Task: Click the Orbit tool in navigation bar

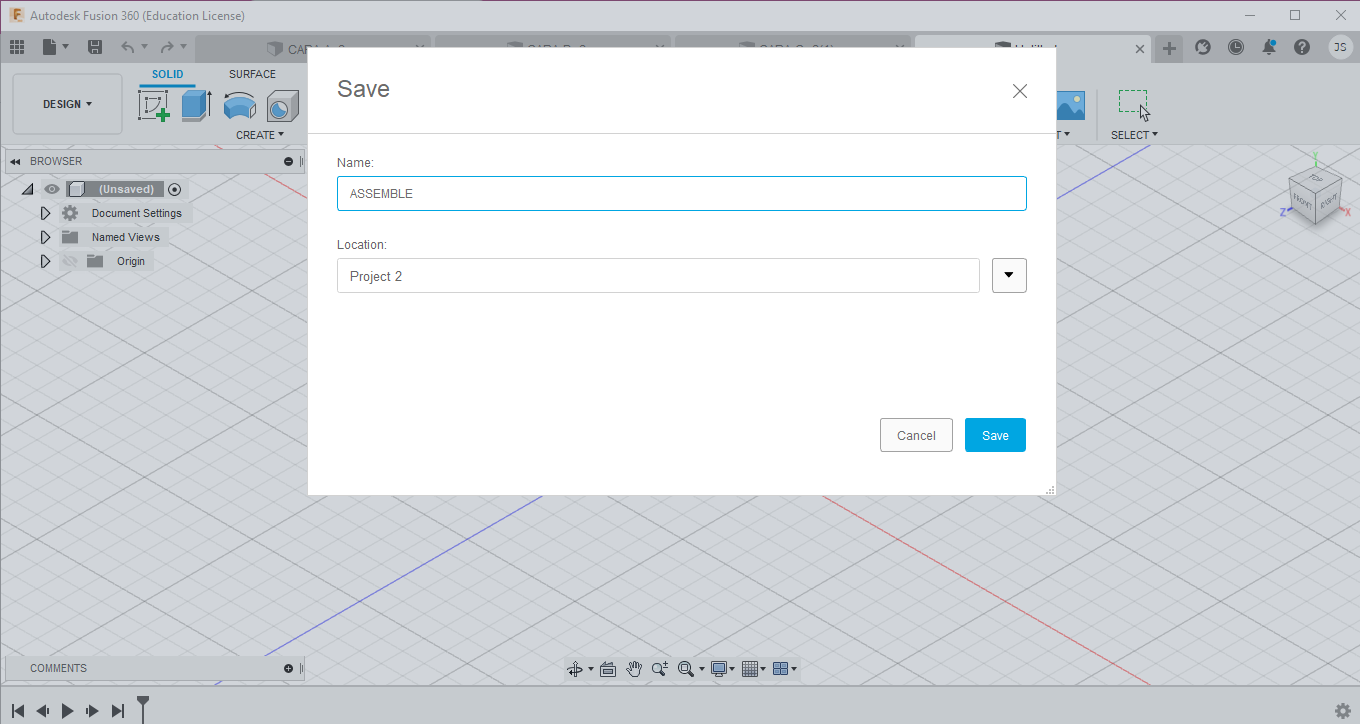Action: pos(575,669)
